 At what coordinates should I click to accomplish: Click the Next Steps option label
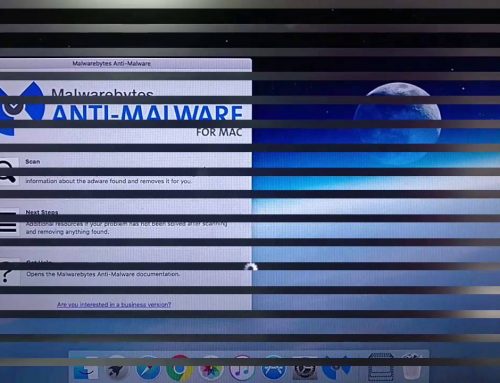42,212
